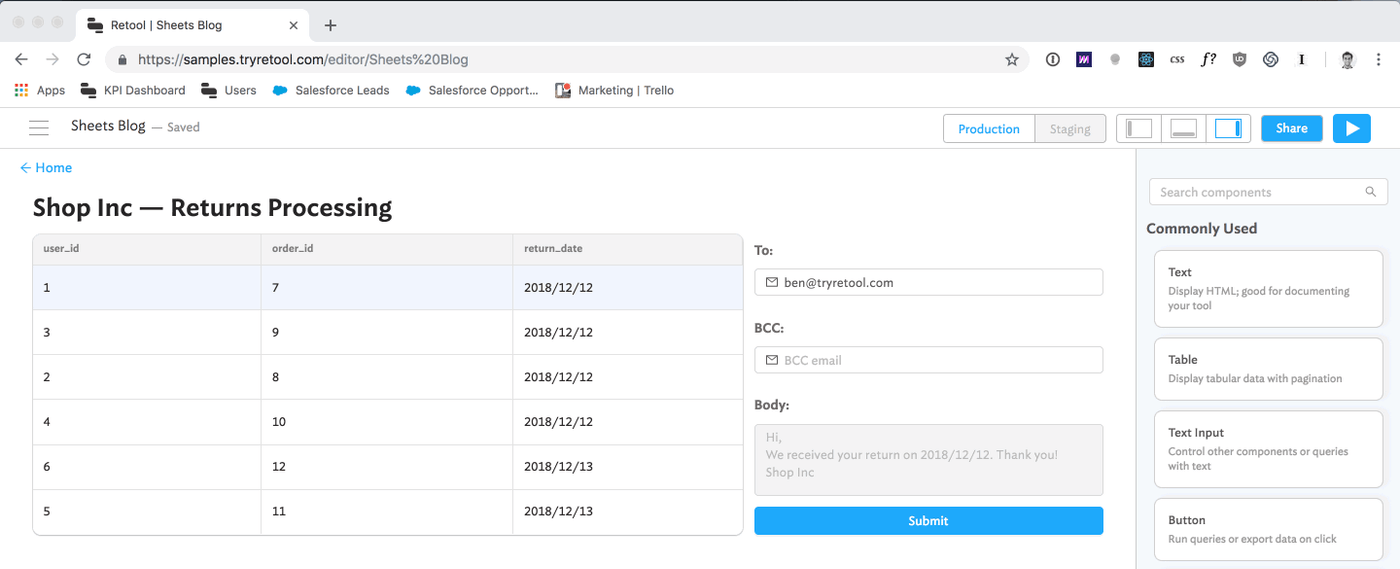Screen dimensions: 1400x569
Task: Switch to the Production environment
Action: [988, 129]
